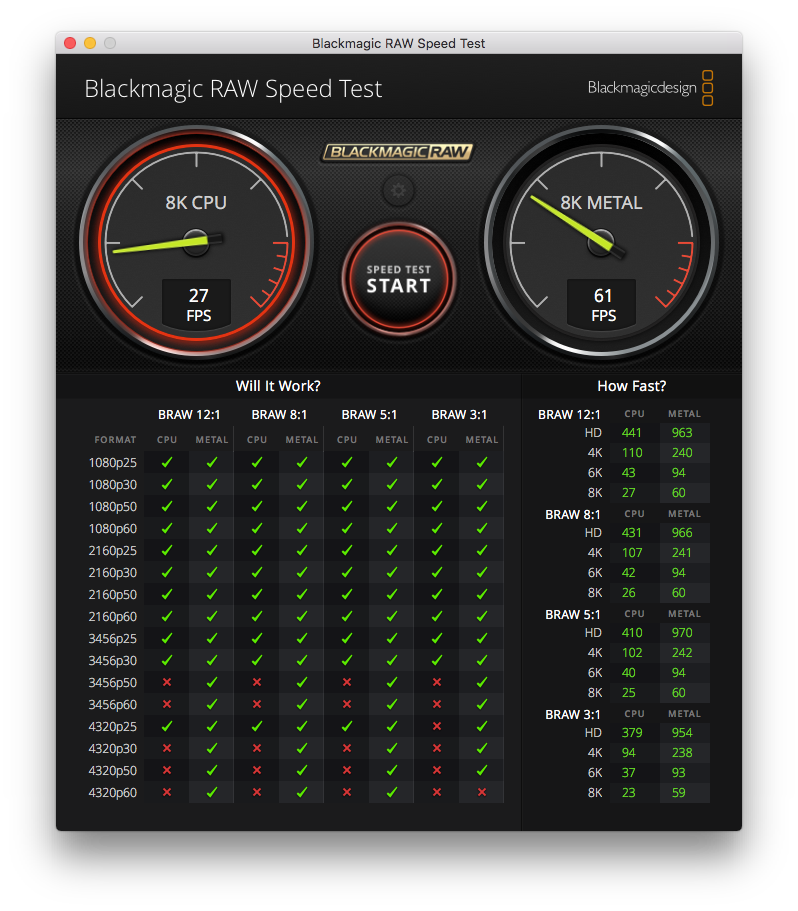
Task: Click 1080p30 BRAW 3:1 METAL checkmark
Action: [x=482, y=485]
